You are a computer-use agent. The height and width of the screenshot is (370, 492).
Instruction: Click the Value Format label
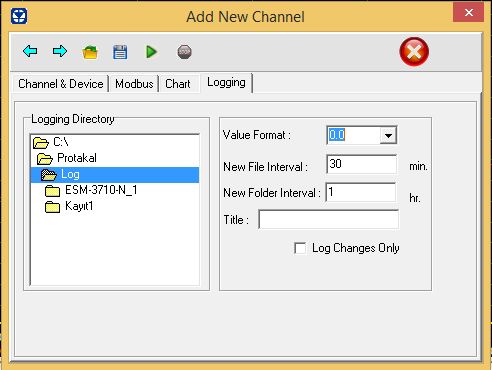pos(257,135)
